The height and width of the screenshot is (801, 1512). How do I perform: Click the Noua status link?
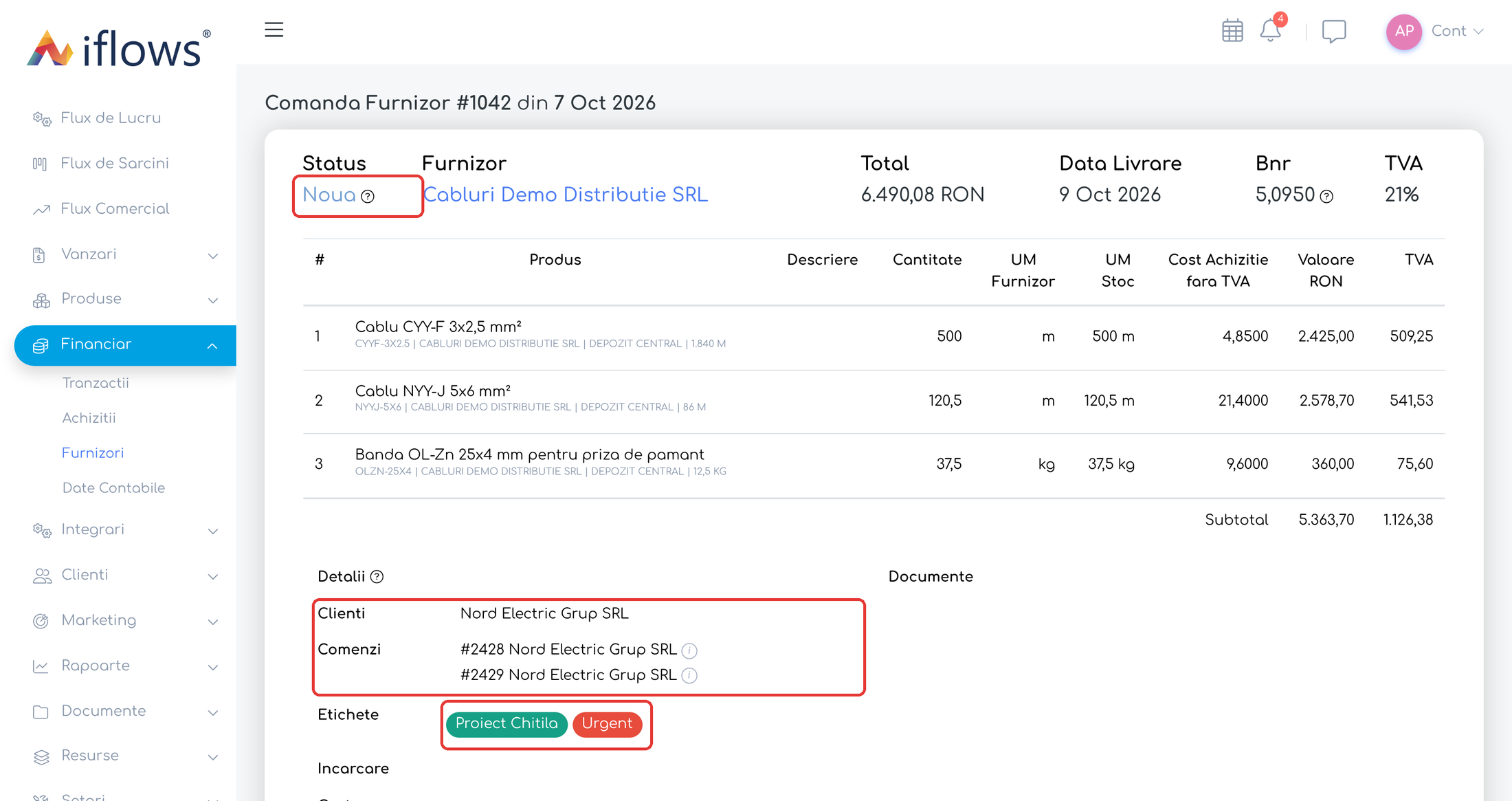coord(329,195)
